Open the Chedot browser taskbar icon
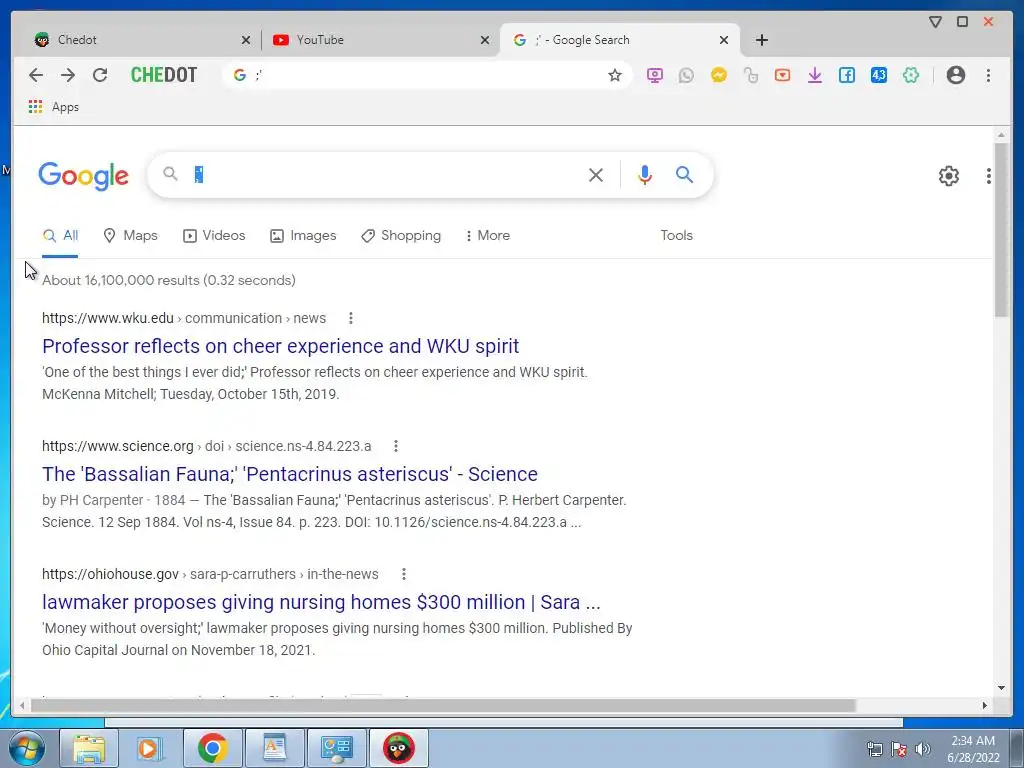This screenshot has height=768, width=1024. (x=398, y=748)
